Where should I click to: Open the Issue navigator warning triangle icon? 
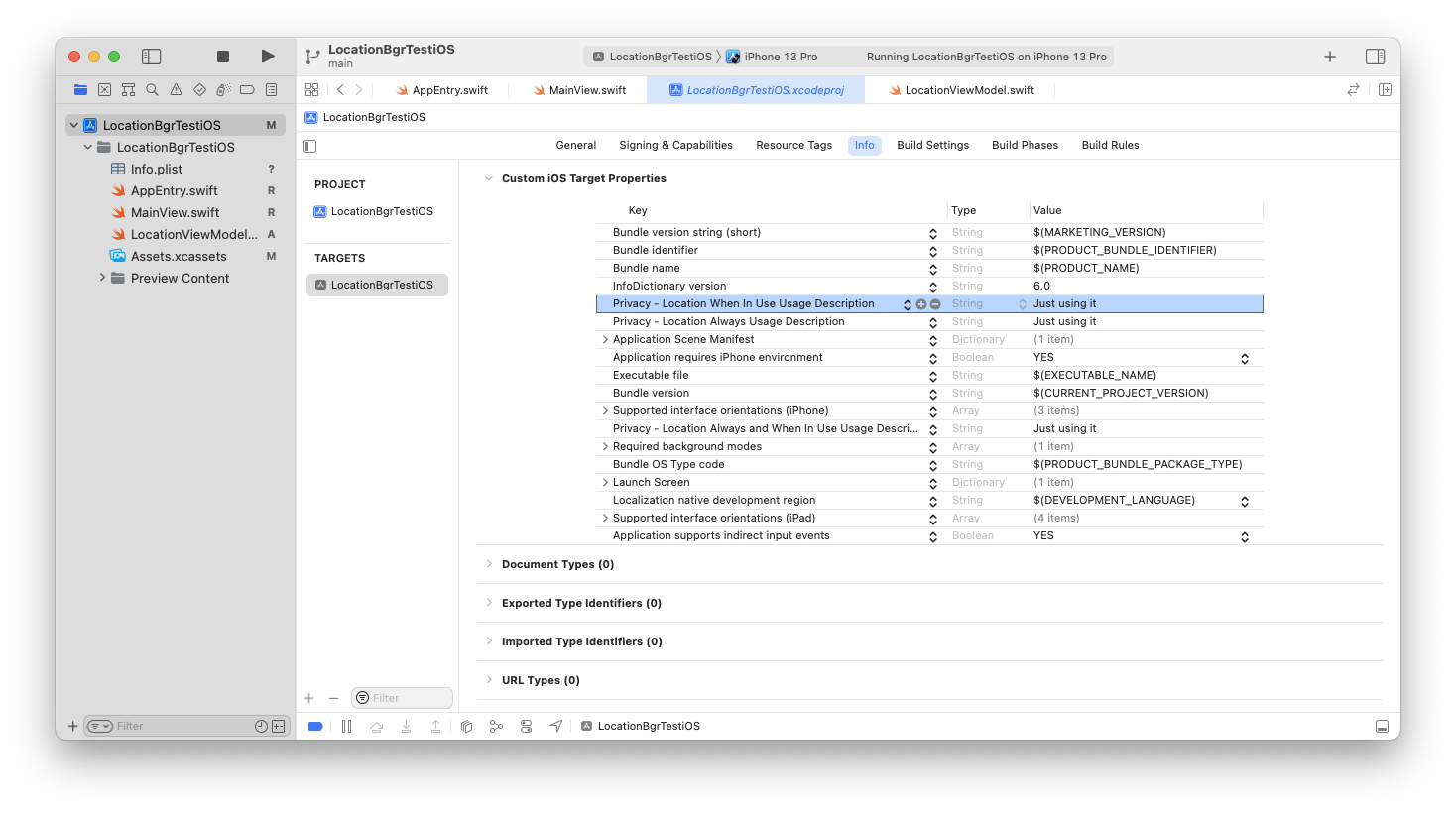pos(176,89)
